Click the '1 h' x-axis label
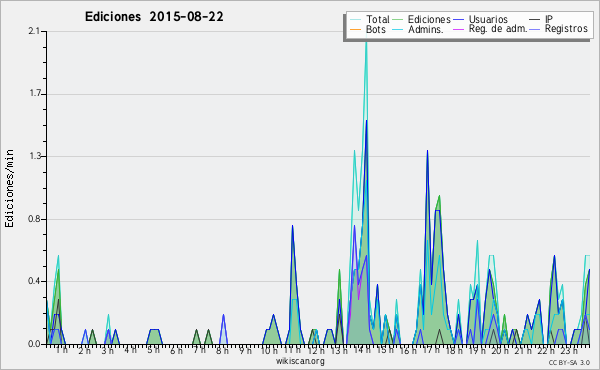 61,350
